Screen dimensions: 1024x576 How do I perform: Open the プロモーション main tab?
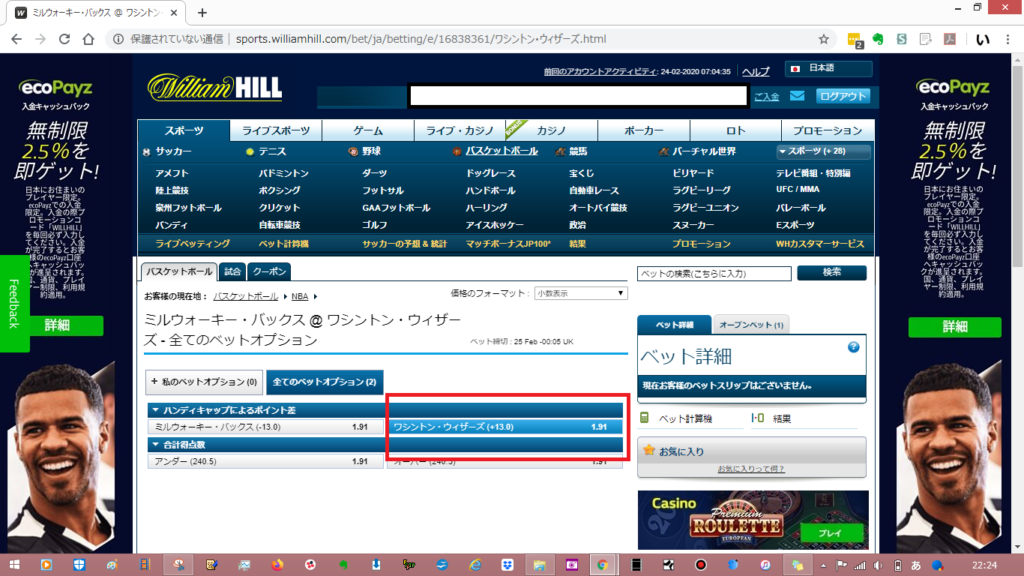point(827,131)
